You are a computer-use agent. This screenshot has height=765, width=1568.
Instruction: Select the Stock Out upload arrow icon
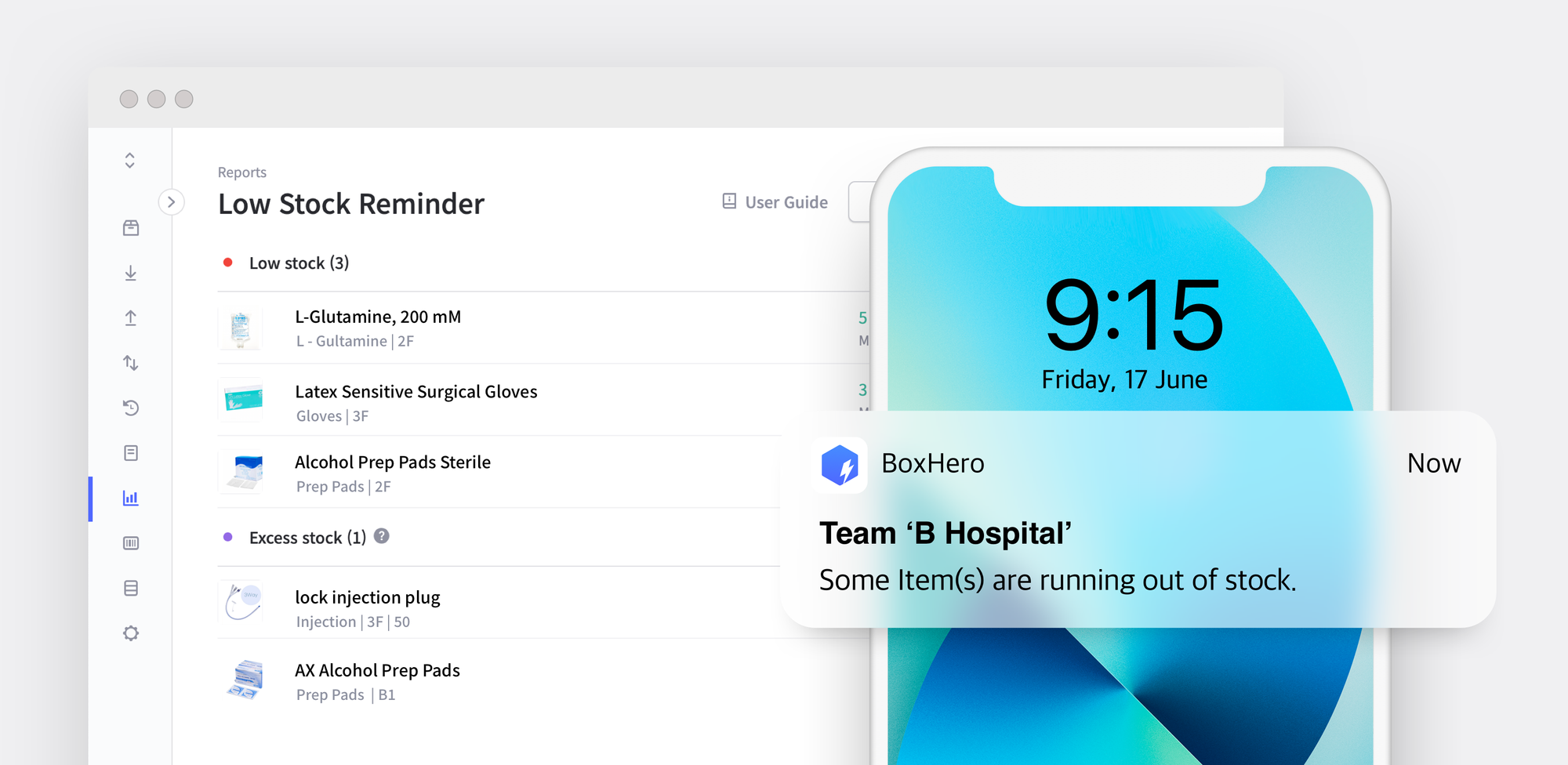(x=131, y=318)
